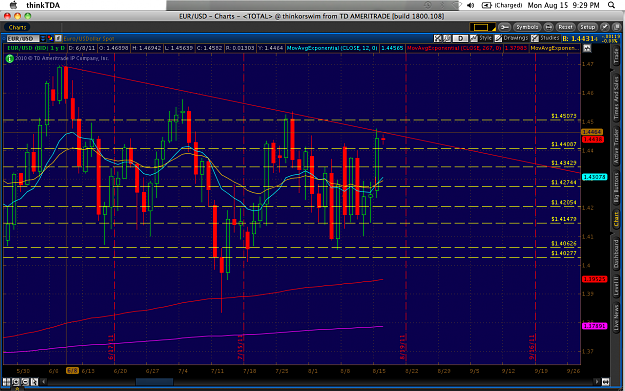Open the Level II sidebar tab

point(617,286)
